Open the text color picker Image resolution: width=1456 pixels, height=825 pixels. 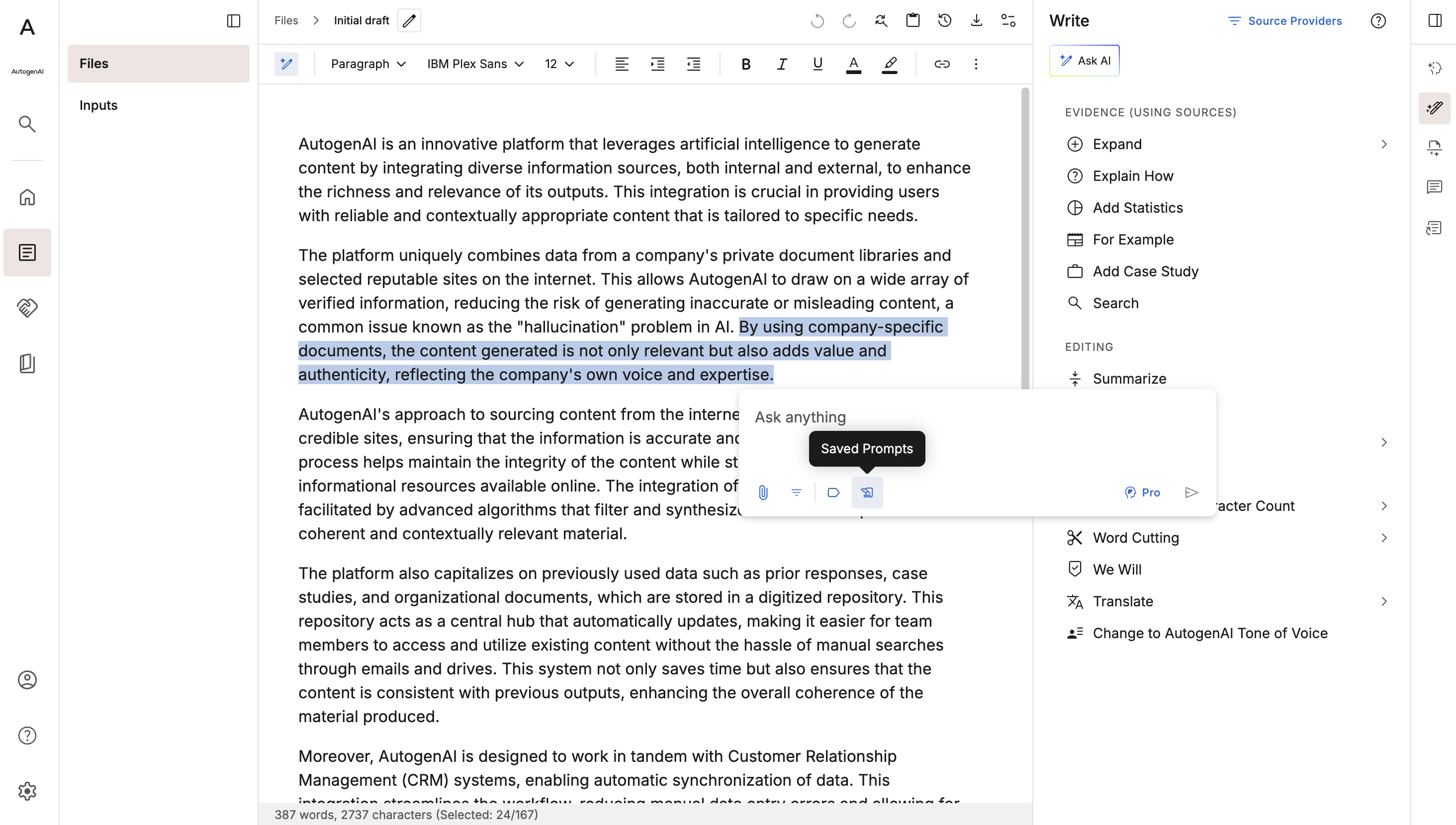pos(853,64)
